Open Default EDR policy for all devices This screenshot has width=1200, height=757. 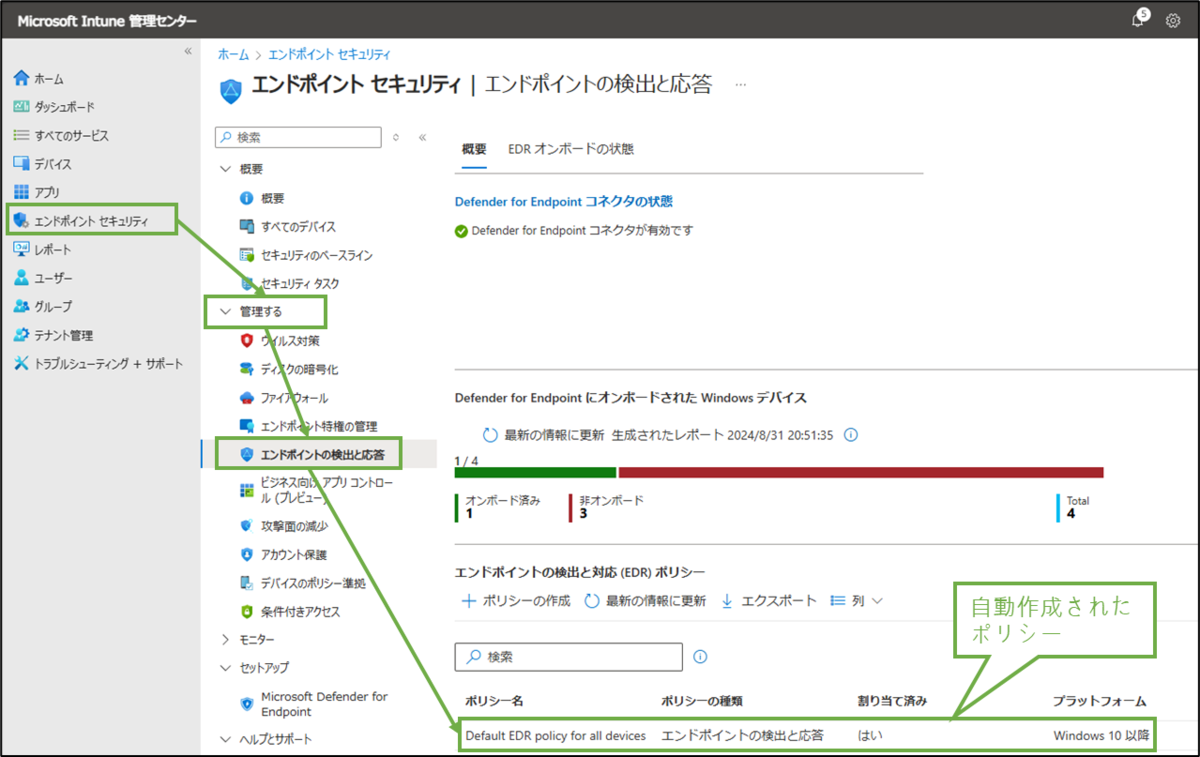(555, 735)
